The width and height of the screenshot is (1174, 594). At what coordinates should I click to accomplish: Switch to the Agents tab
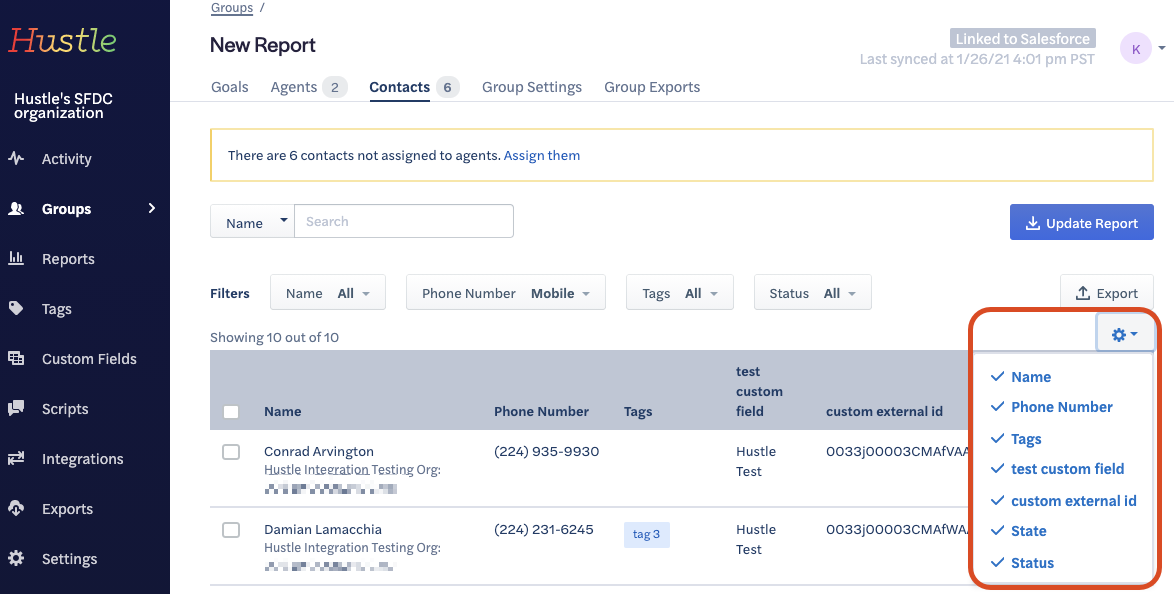309,87
